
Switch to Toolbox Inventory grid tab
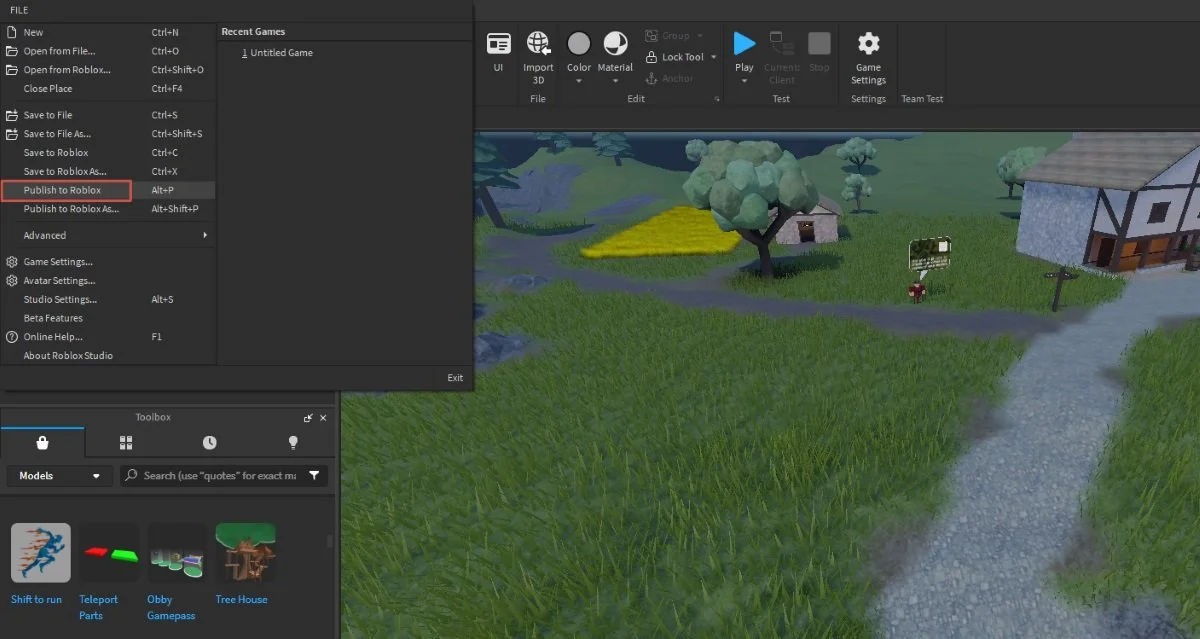pos(126,442)
